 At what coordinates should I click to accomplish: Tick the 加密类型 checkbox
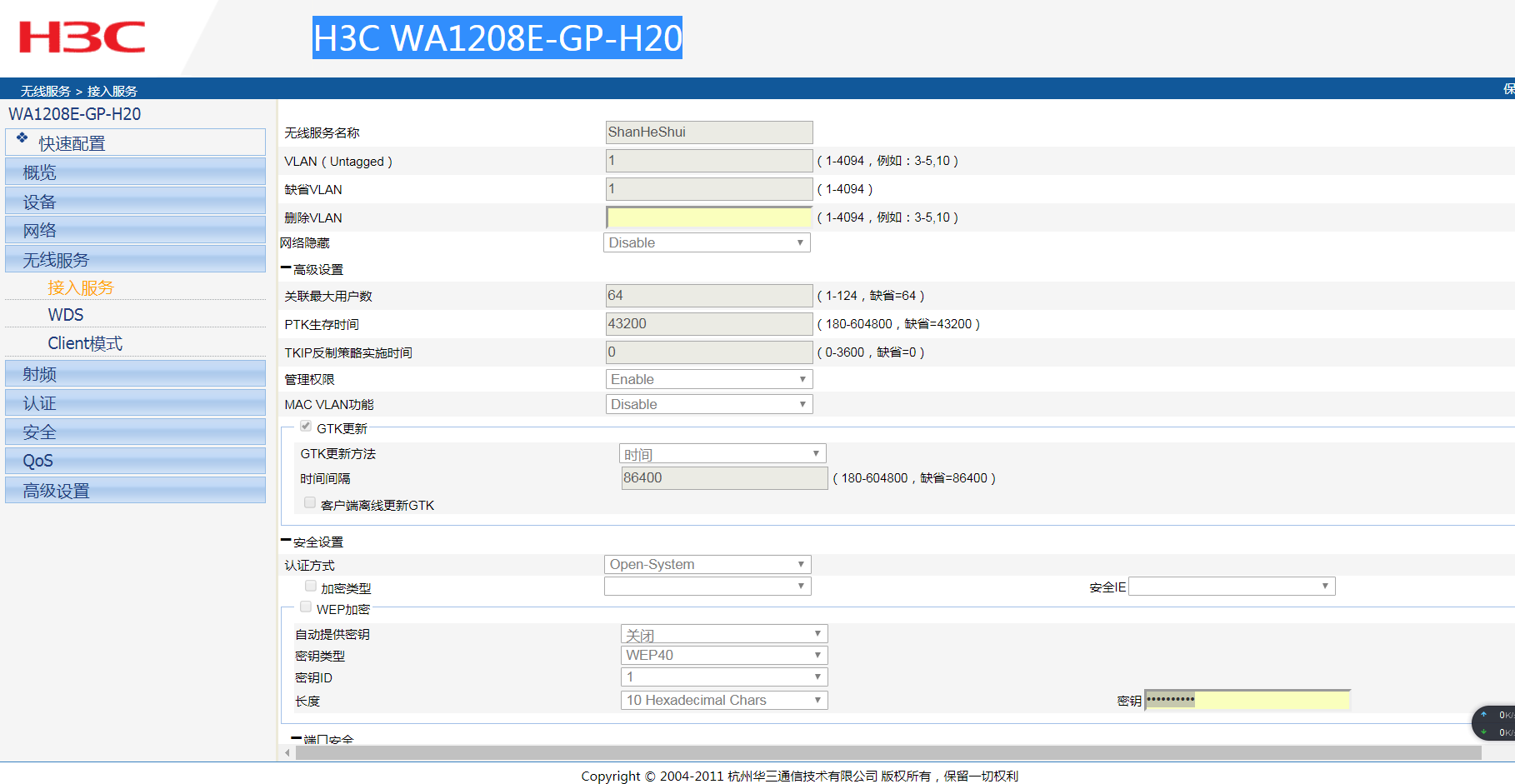(x=311, y=587)
